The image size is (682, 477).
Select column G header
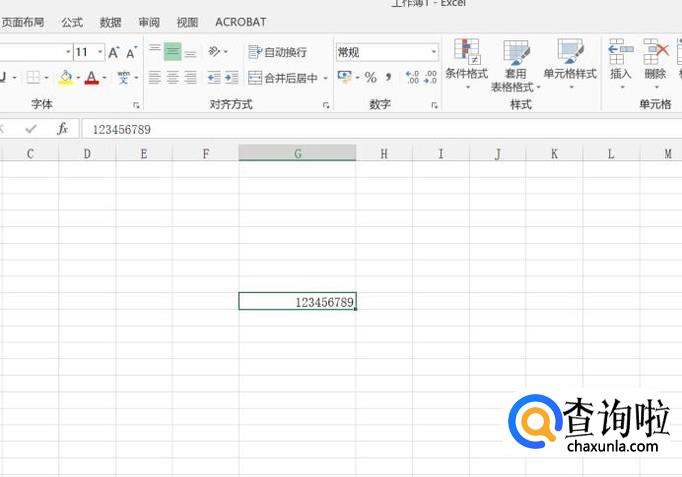pyautogui.click(x=298, y=153)
